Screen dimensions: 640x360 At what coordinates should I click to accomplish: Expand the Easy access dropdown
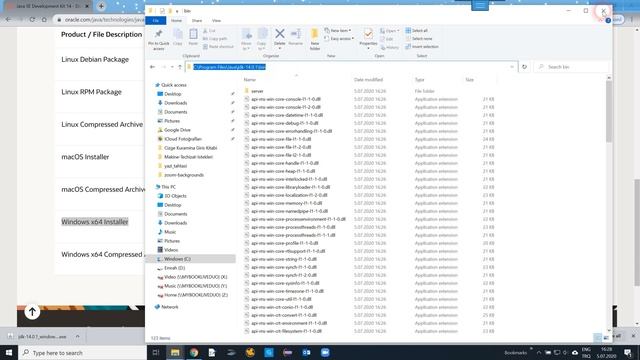(339, 38)
